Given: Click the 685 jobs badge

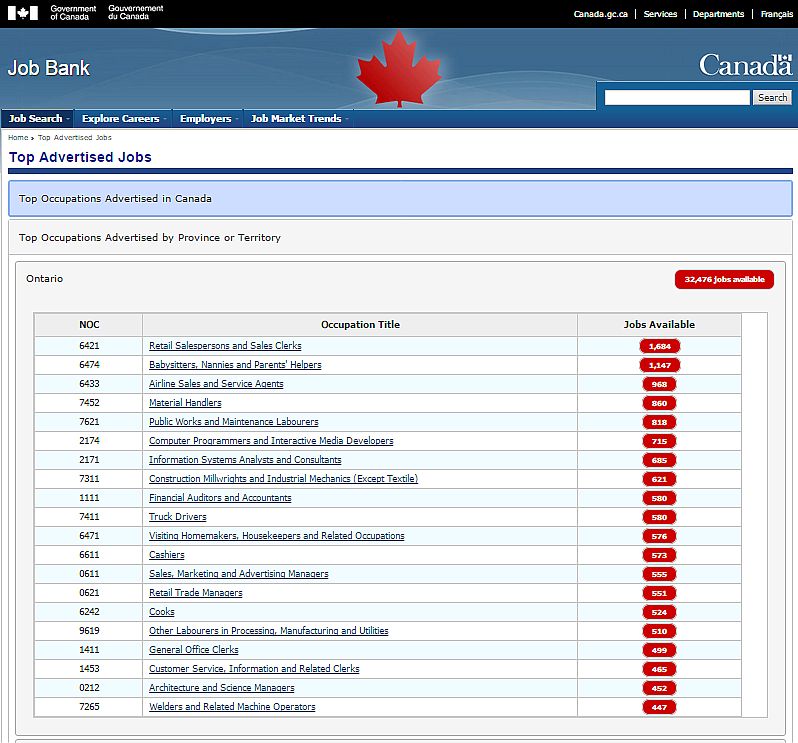Looking at the screenshot, I should point(660,461).
